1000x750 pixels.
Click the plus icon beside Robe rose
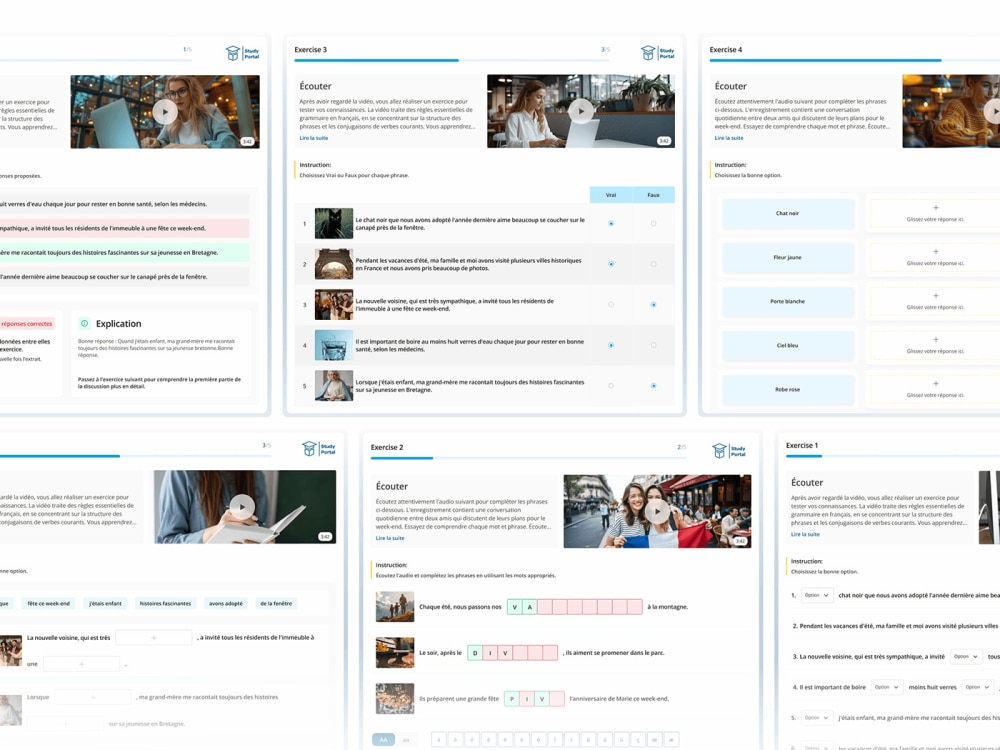936,384
